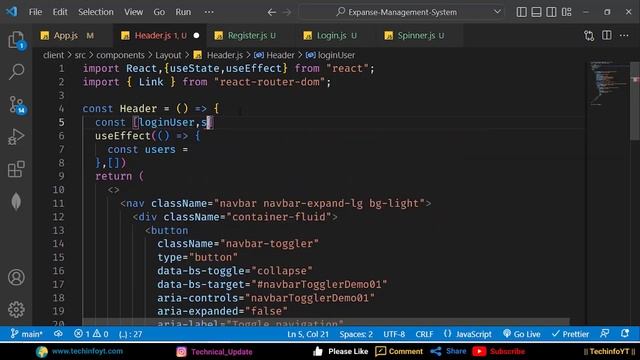This screenshot has width=640, height=360.
Task: Click the "react-router-dom" import string
Action: 269,82
